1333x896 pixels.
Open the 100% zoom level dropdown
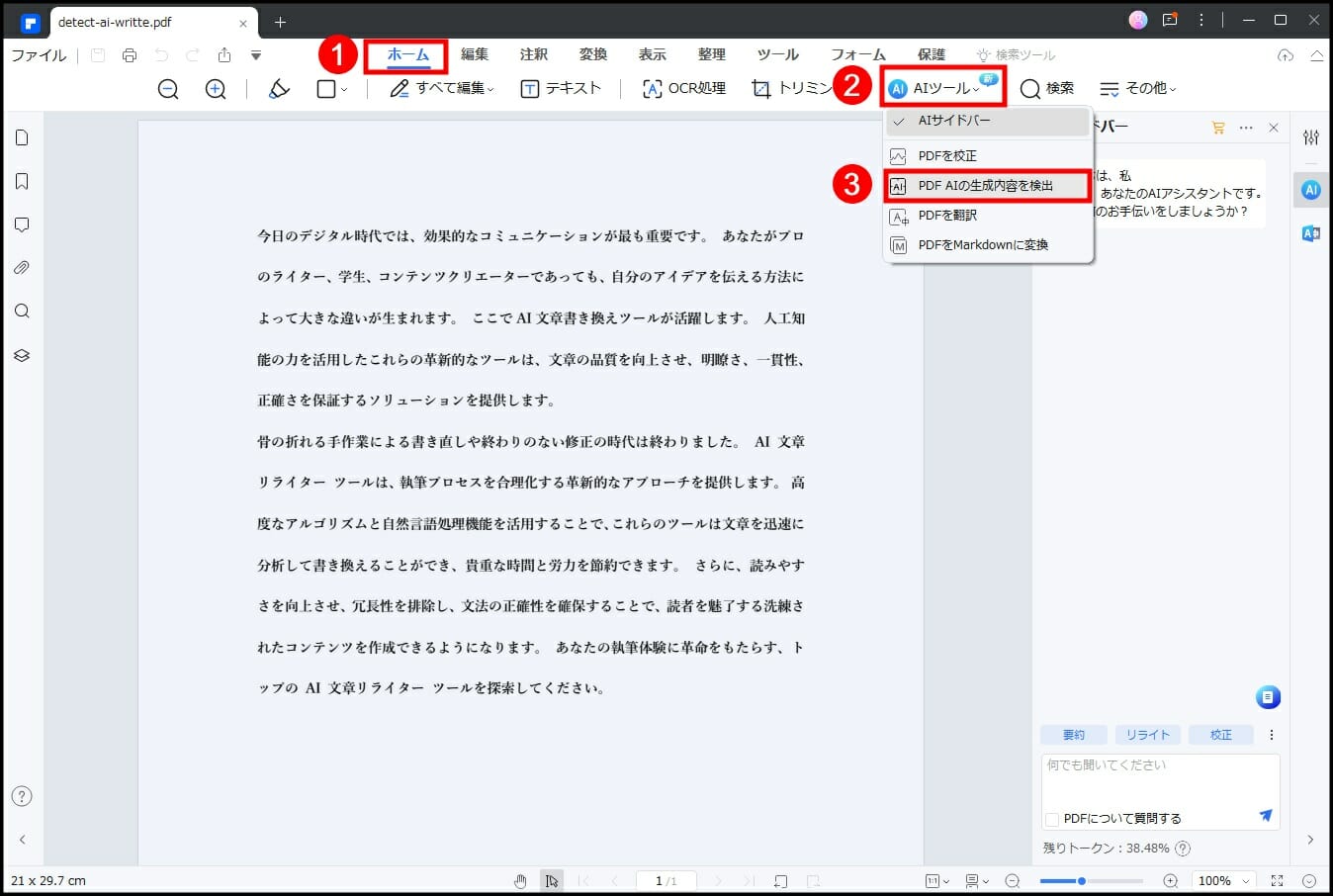1224,881
